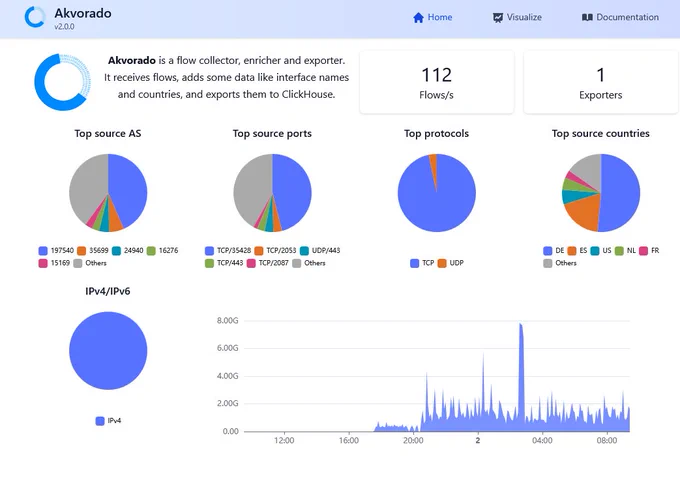Click the Visualize chart icon
680x500 pixels.
pyautogui.click(x=498, y=17)
